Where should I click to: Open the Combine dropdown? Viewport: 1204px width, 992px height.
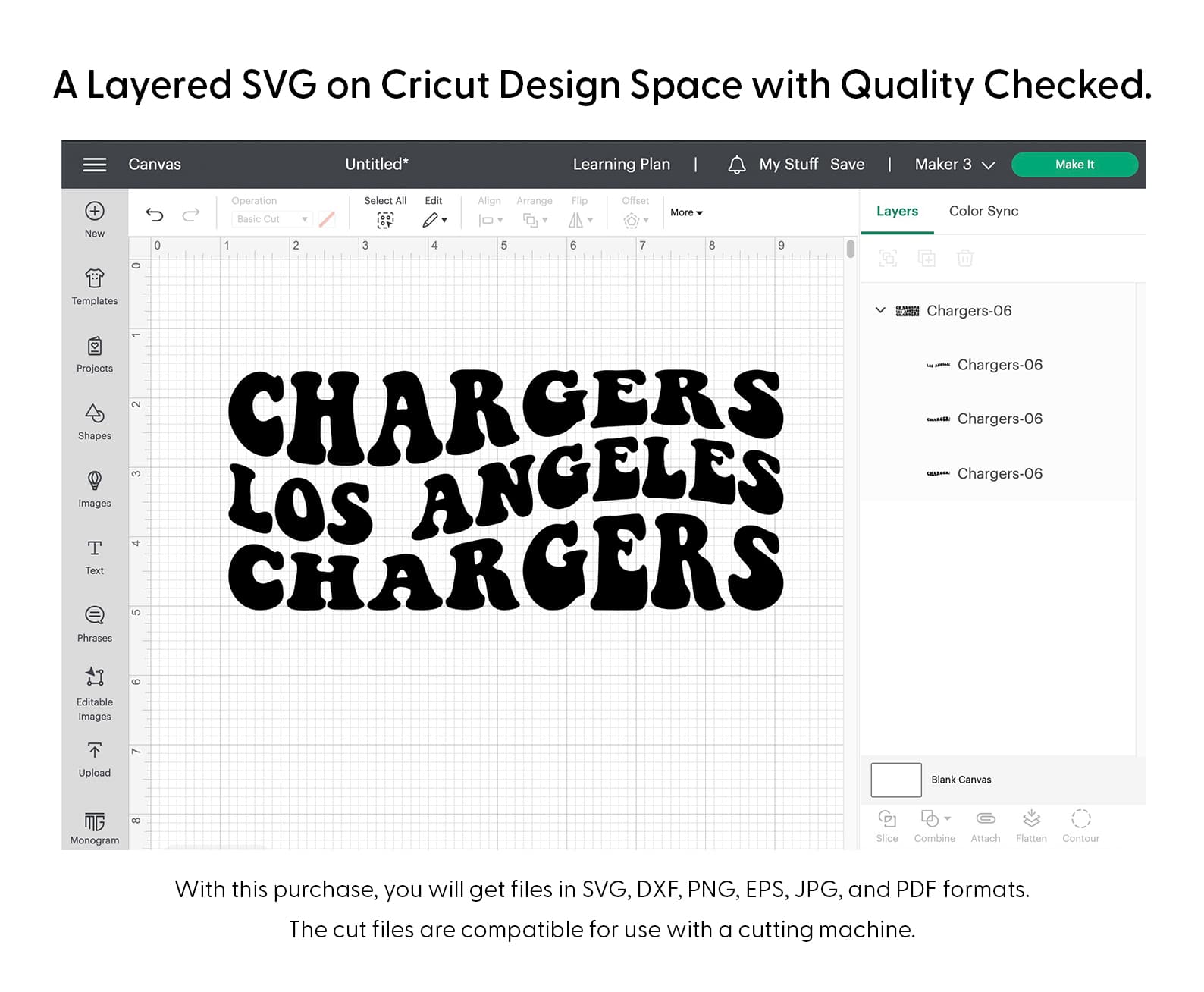[935, 826]
